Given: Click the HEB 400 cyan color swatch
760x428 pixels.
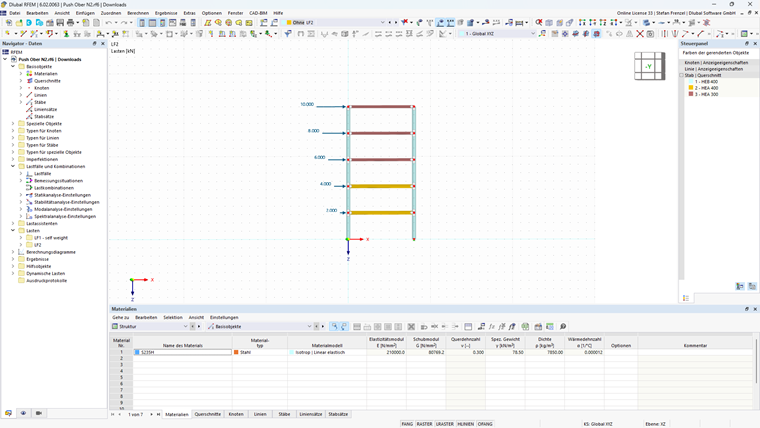Looking at the screenshot, I should [x=691, y=82].
